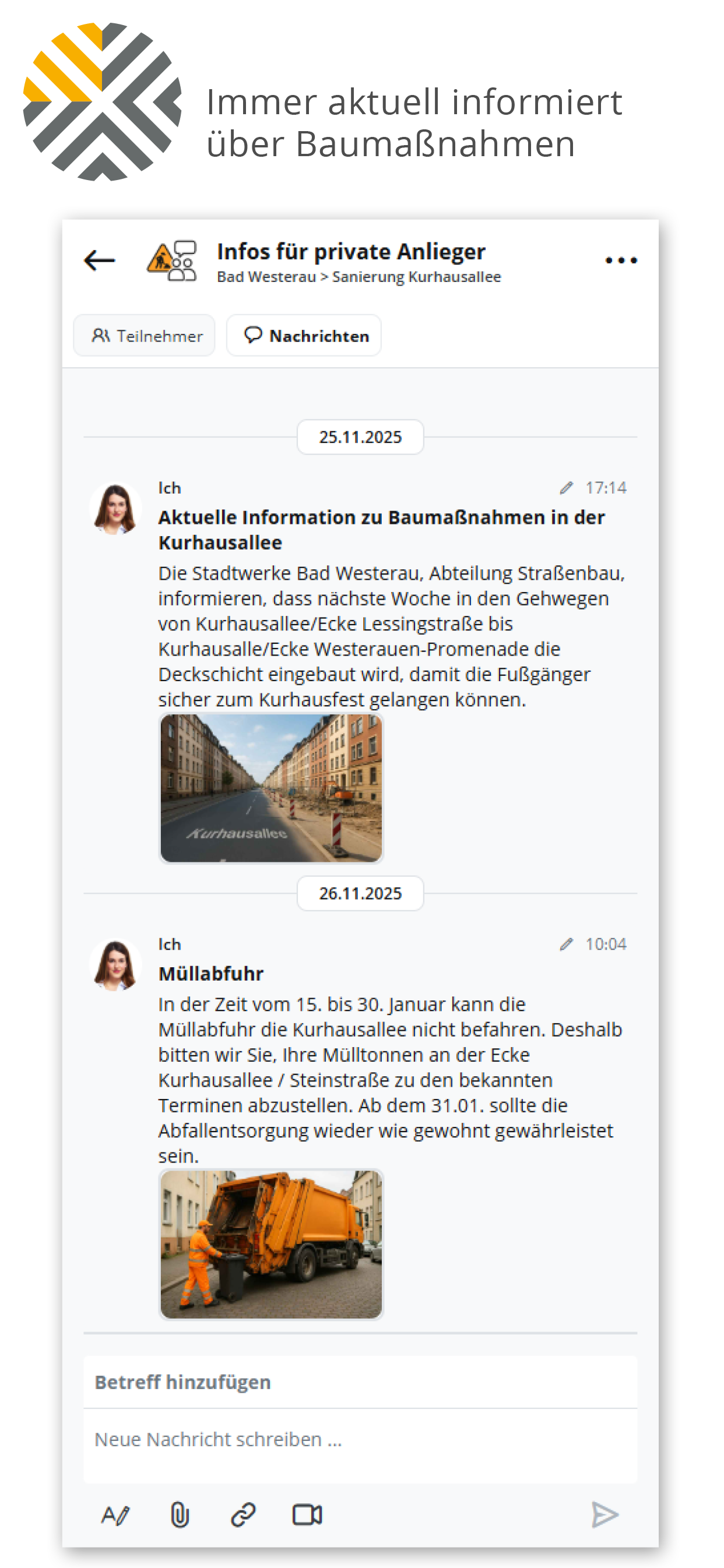Click the construction group chat icon

coord(172,260)
